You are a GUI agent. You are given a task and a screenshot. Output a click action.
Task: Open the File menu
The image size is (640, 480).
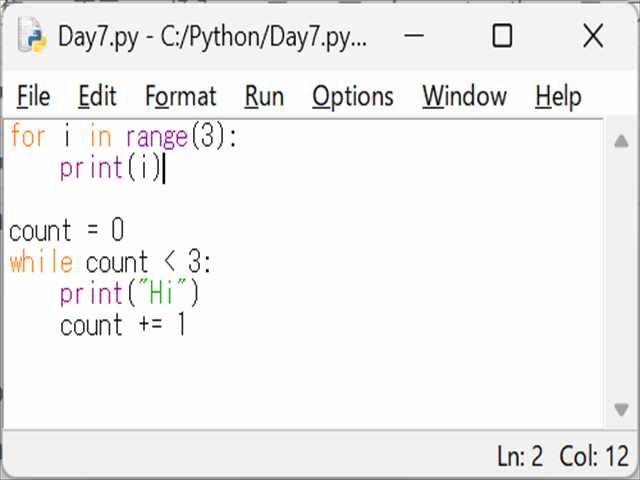tap(33, 97)
